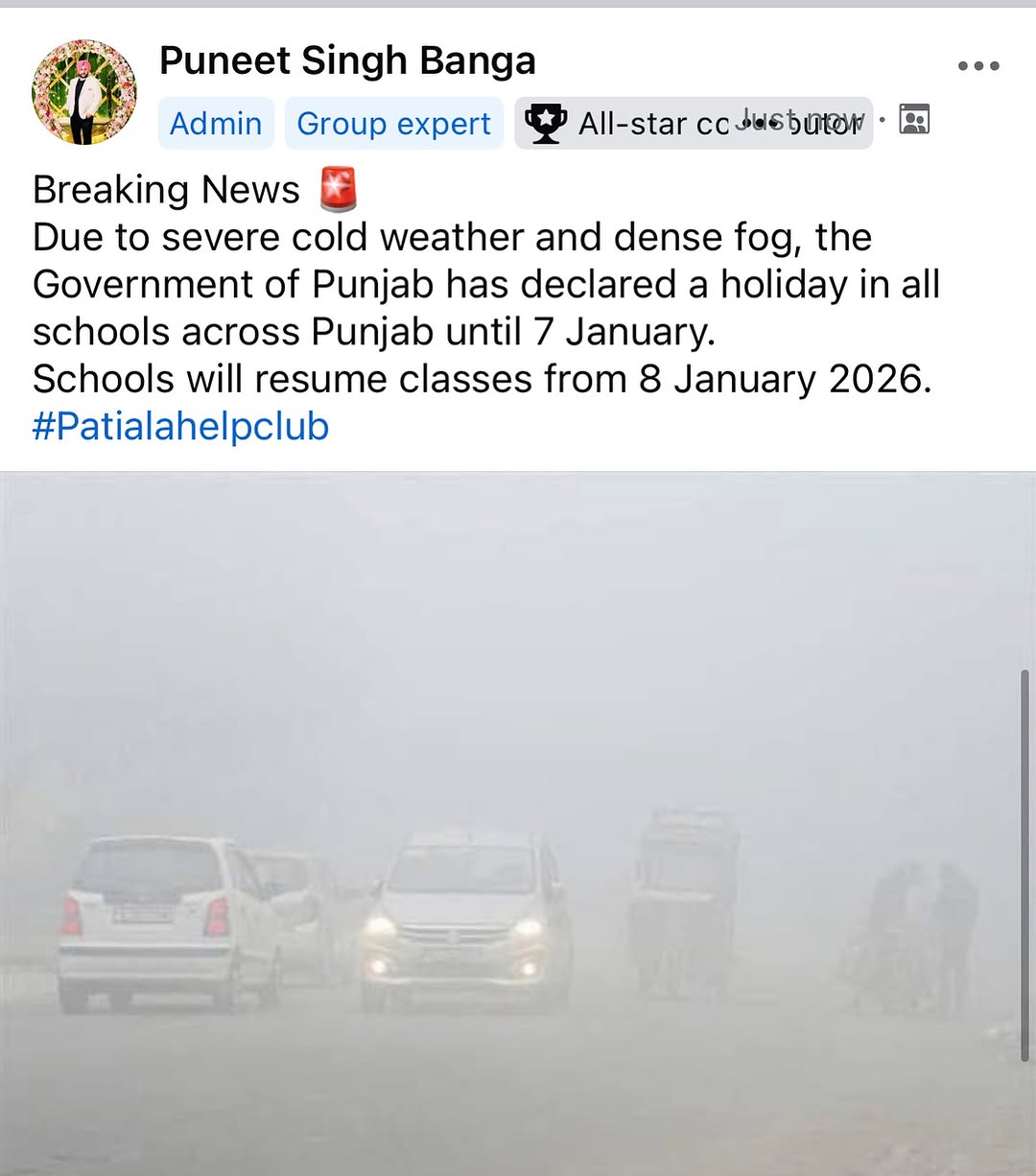The height and width of the screenshot is (1176, 1036).
Task: Click the red siren emoji after Breaking News
Action: click(338, 188)
